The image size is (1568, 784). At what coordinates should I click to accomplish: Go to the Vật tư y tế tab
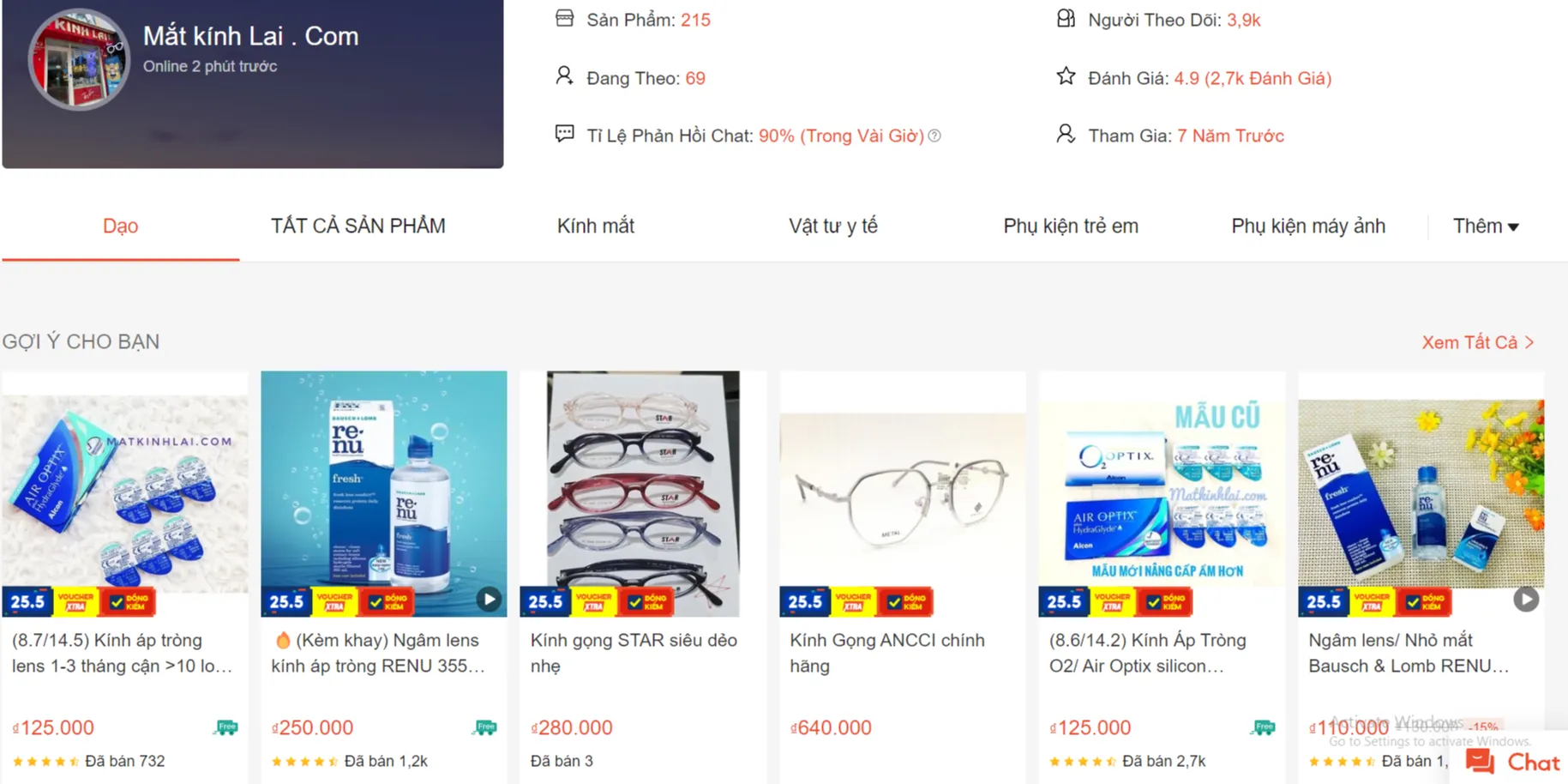(x=832, y=226)
